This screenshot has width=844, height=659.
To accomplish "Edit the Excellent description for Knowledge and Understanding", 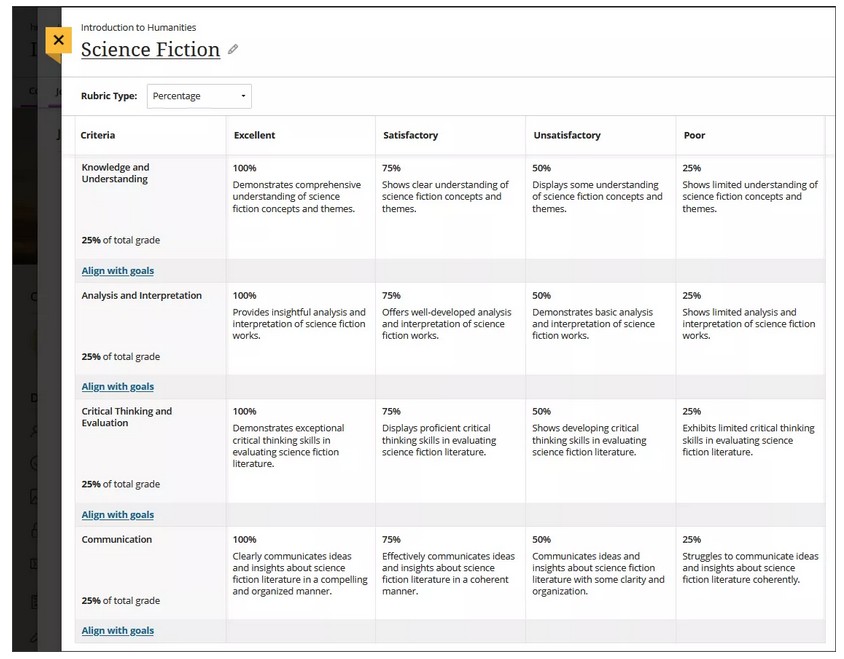I will click(x=296, y=197).
